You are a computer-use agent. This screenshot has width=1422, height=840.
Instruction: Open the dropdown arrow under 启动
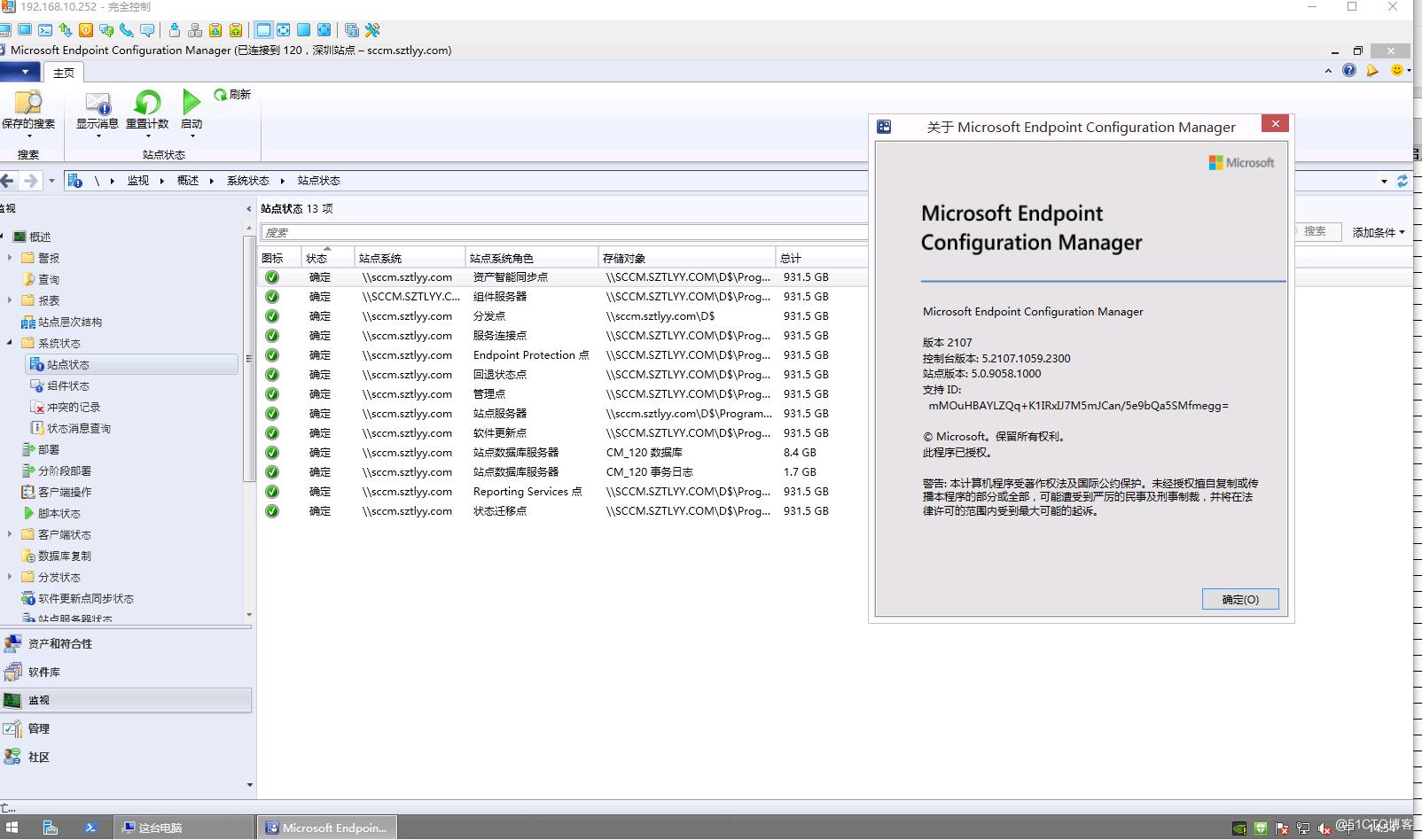[191, 134]
